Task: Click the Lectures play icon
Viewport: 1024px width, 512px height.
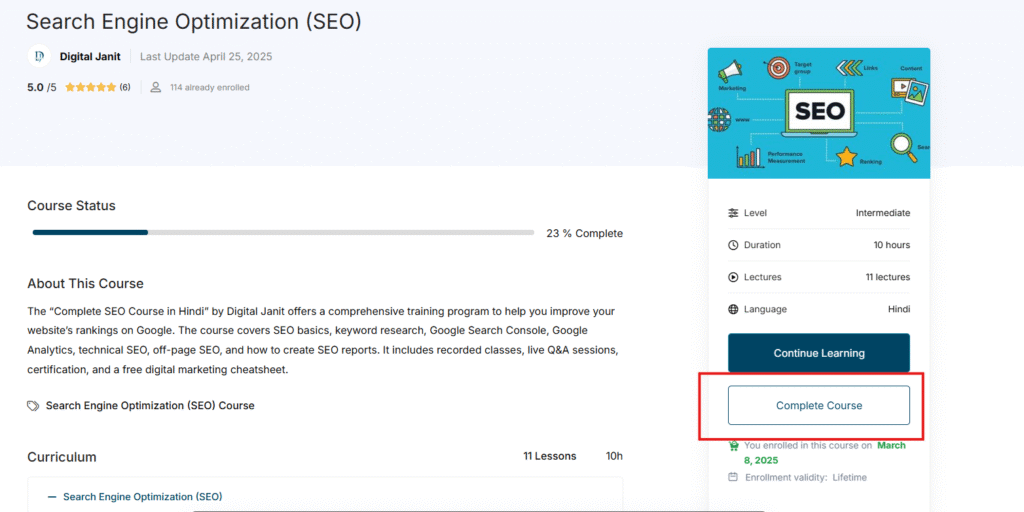Action: (x=734, y=277)
